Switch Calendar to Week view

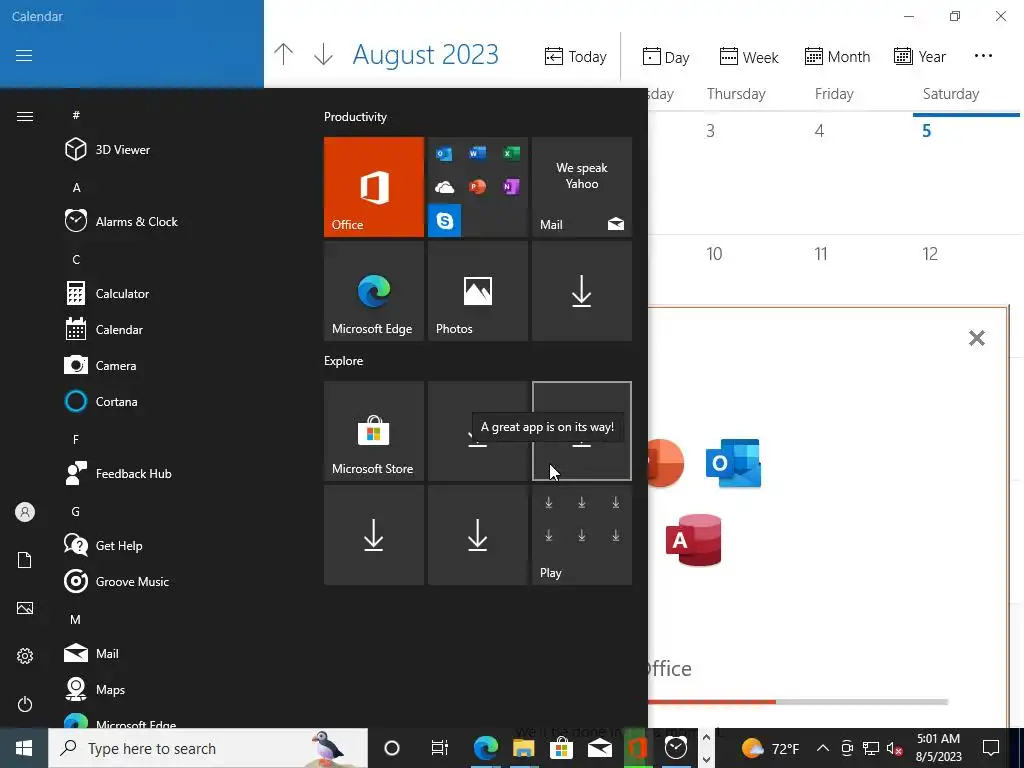click(x=749, y=57)
